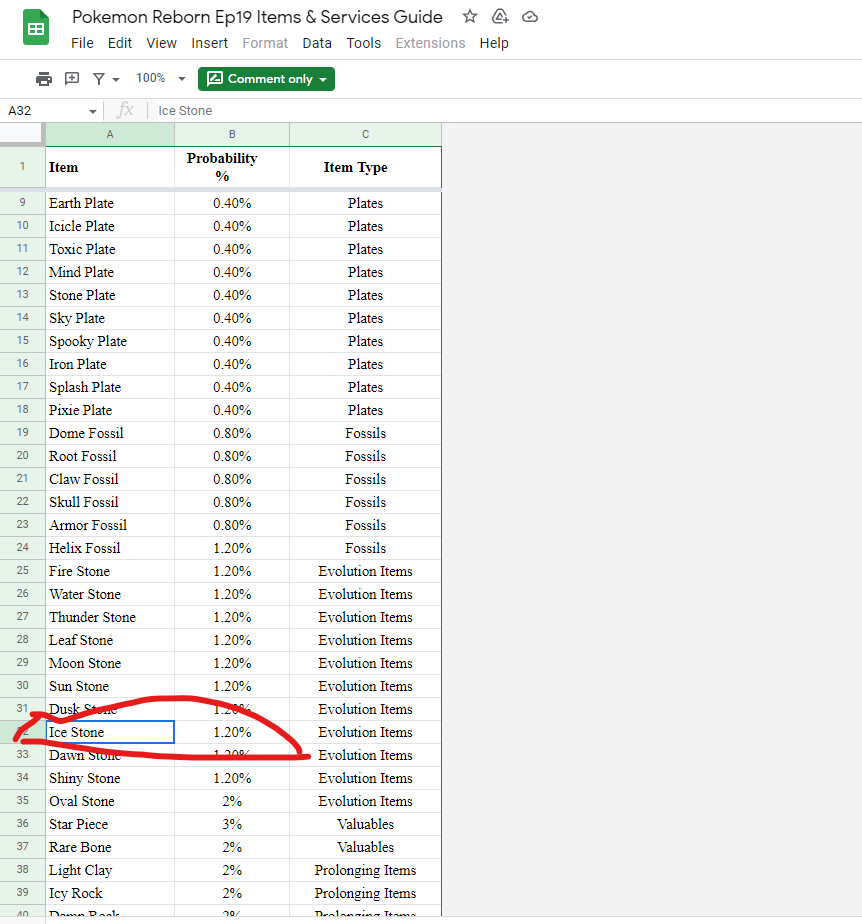The height and width of the screenshot is (924, 862).
Task: Click the Toxic Plate cell
Action: (110, 249)
